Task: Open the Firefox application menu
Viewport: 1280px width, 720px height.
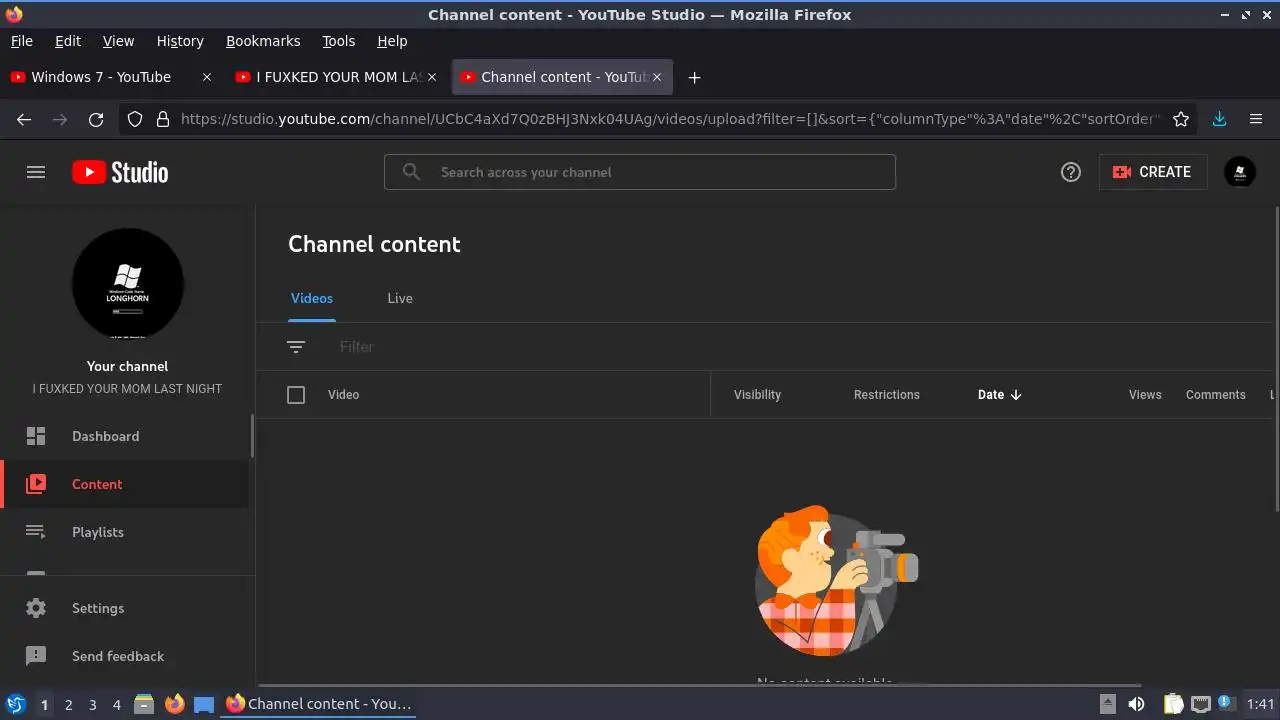Action: tap(1256, 119)
